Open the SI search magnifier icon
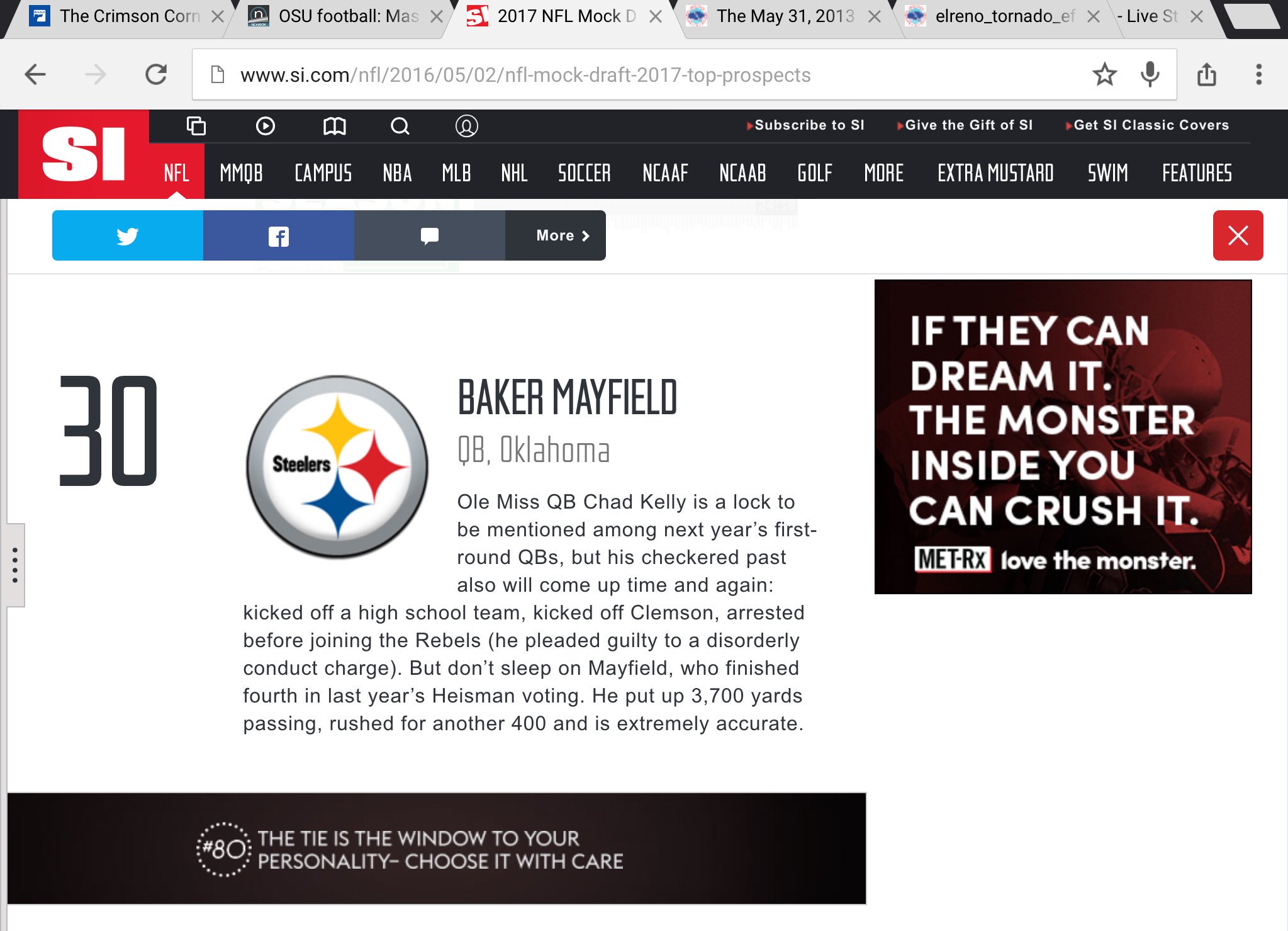Viewport: 1288px width, 931px height. [x=400, y=126]
